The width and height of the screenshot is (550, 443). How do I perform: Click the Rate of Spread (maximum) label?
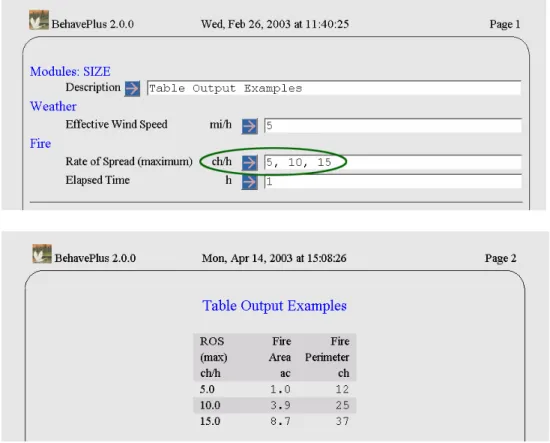(x=129, y=161)
